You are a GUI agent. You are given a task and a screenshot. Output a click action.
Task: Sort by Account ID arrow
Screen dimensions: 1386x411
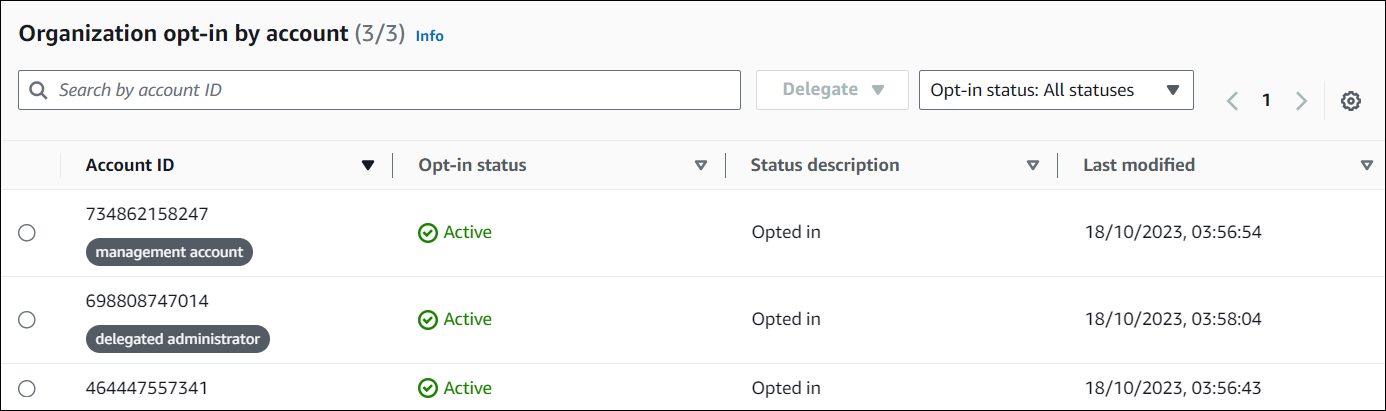pos(368,166)
